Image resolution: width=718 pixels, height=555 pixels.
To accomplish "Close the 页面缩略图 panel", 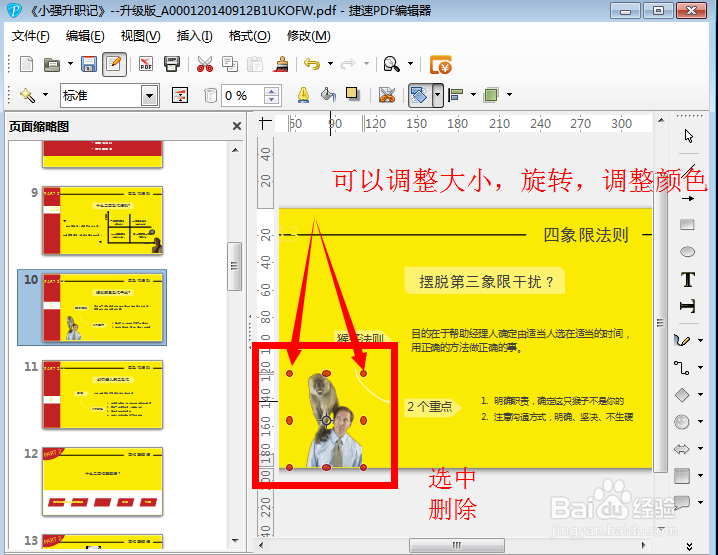I will click(237, 126).
